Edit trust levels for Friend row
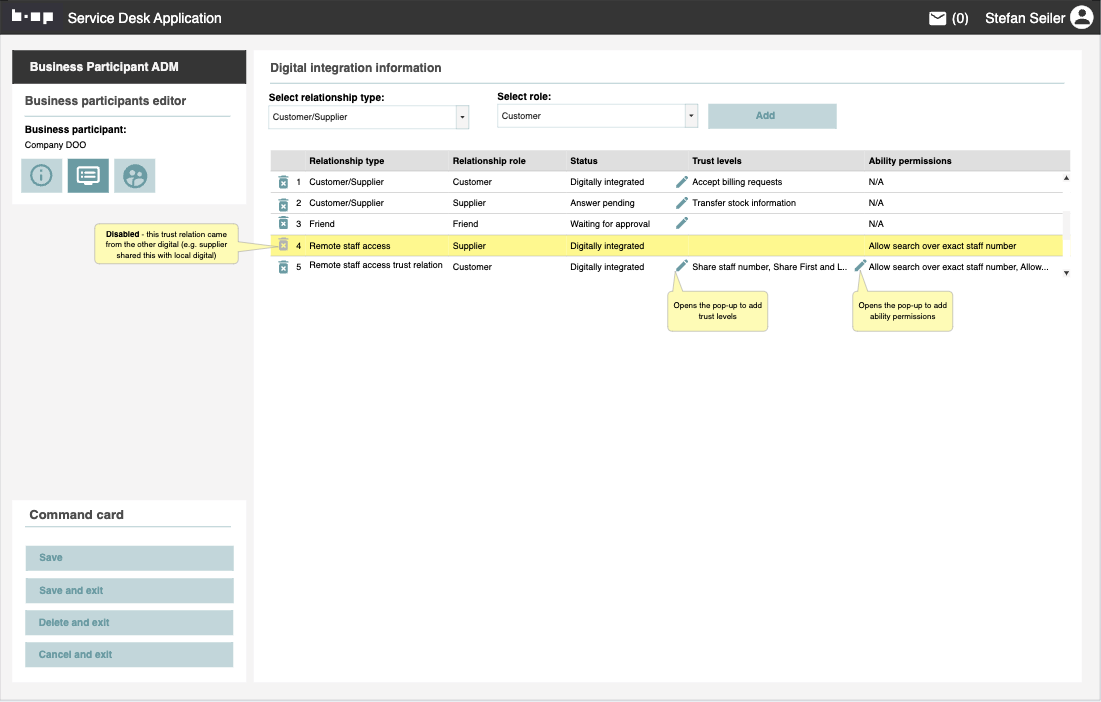Image resolution: width=1101 pixels, height=702 pixels. click(682, 224)
